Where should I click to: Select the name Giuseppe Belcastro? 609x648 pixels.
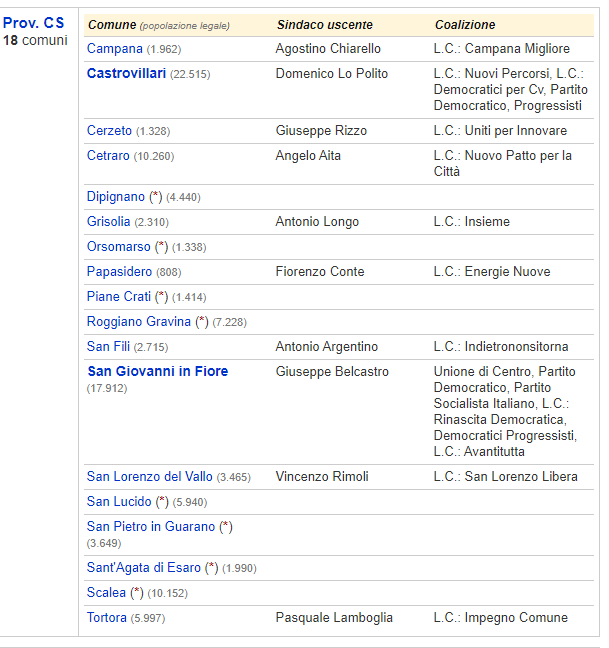click(x=332, y=372)
